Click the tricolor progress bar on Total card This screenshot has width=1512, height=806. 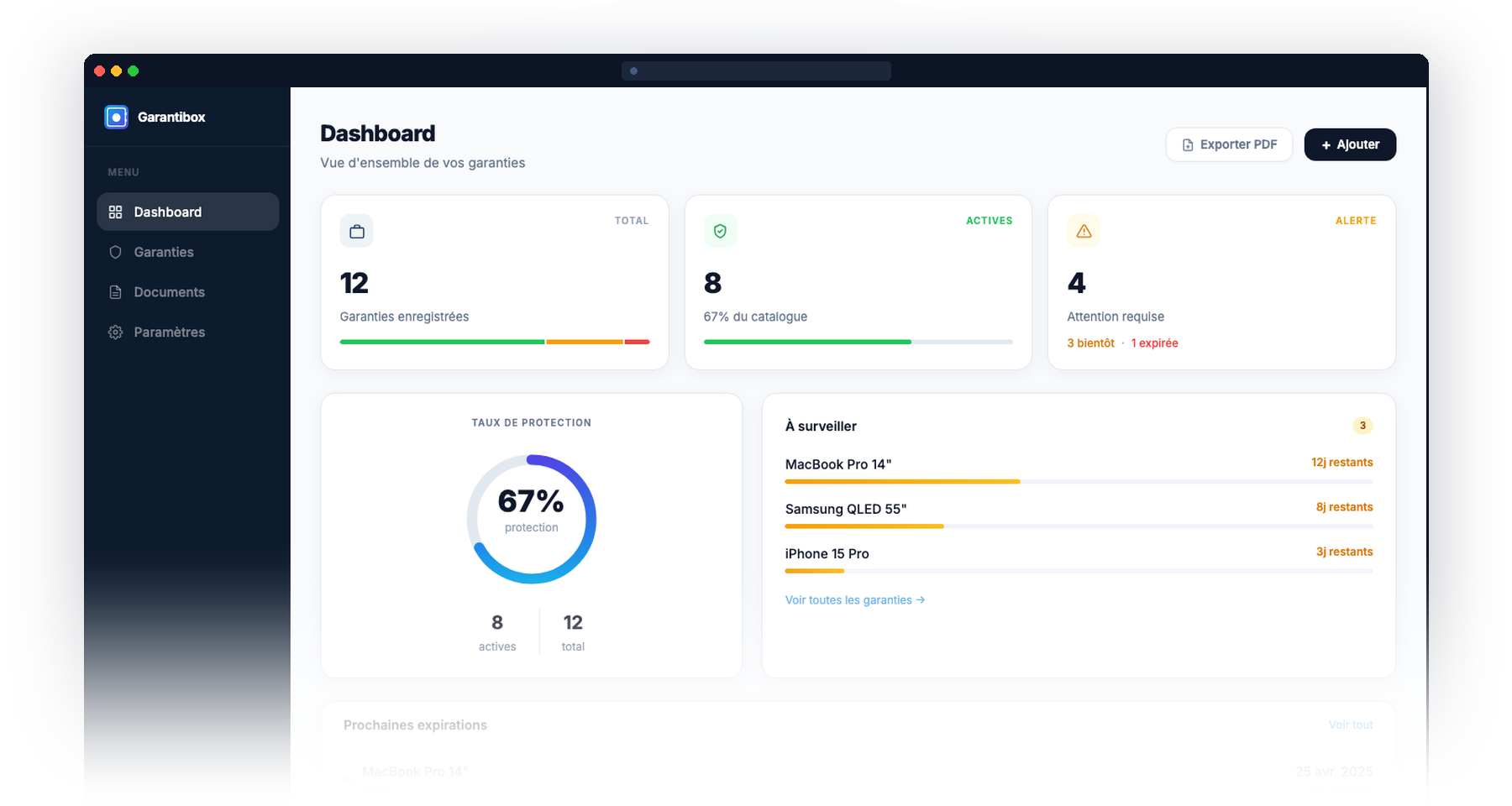495,342
